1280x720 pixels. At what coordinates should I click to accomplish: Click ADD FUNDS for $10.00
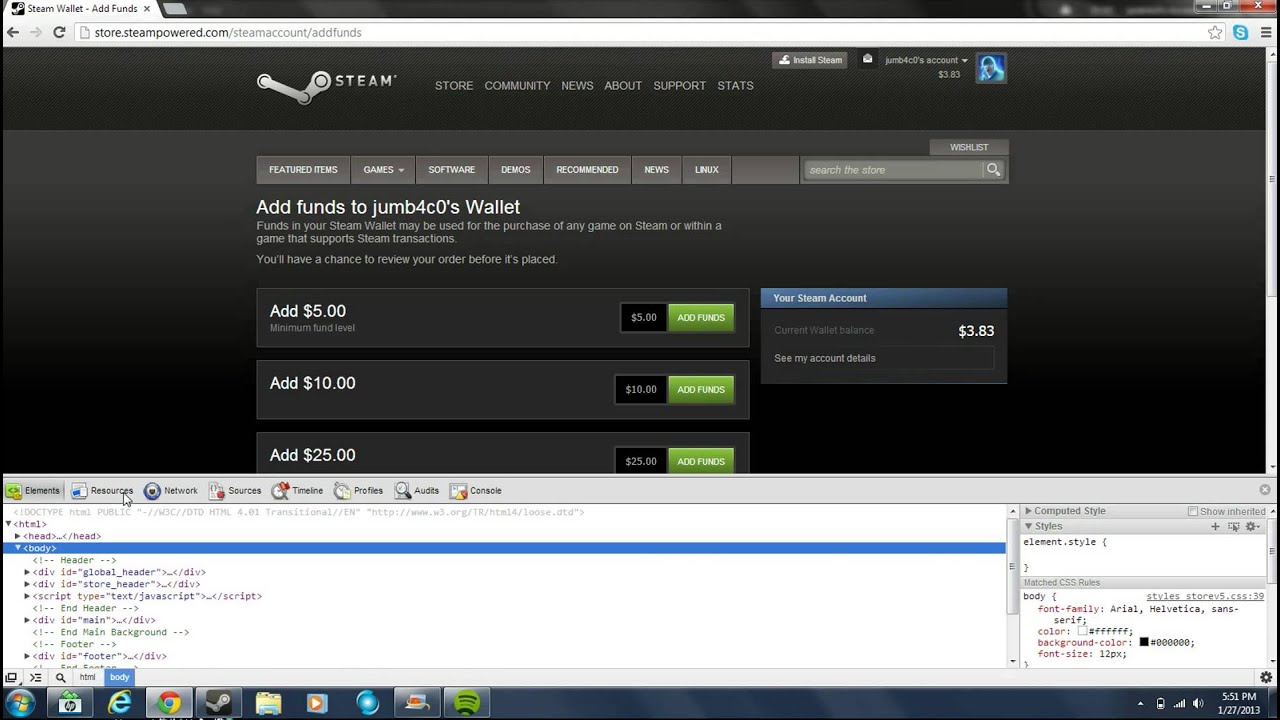701,390
